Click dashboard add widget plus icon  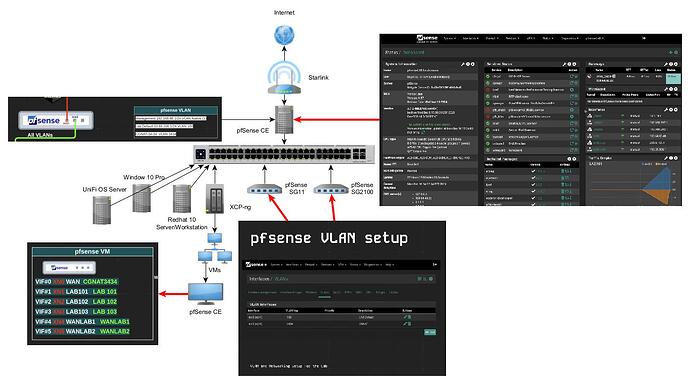click(671, 52)
